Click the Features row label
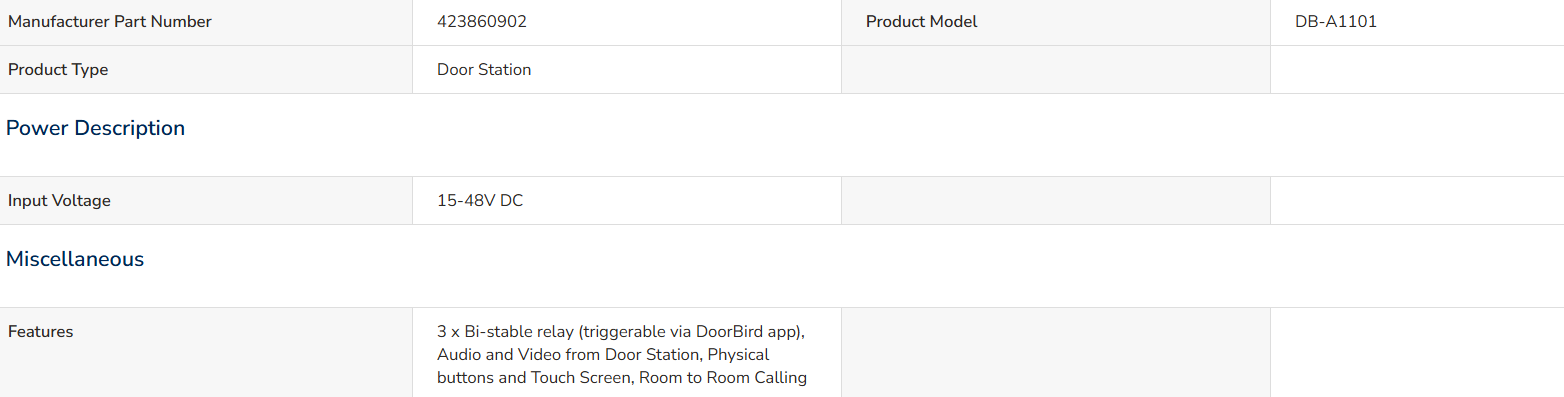1564x397 pixels. click(41, 331)
